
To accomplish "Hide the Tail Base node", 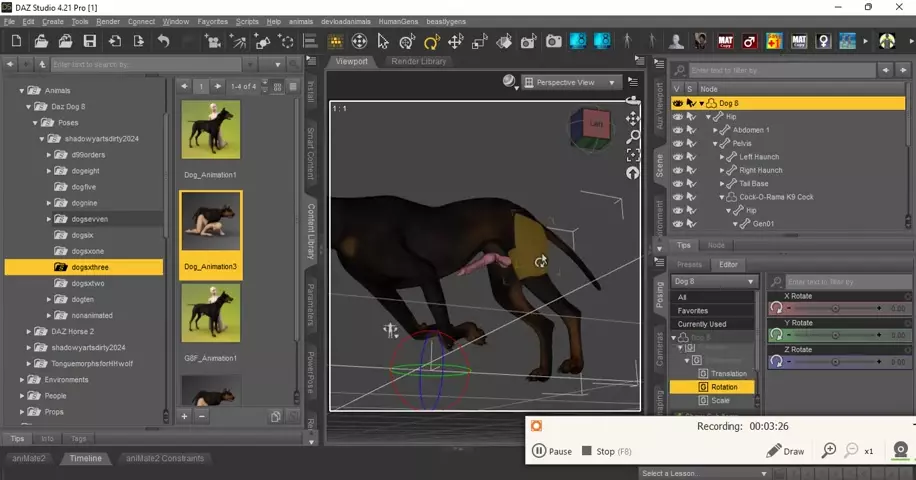I will coord(678,183).
